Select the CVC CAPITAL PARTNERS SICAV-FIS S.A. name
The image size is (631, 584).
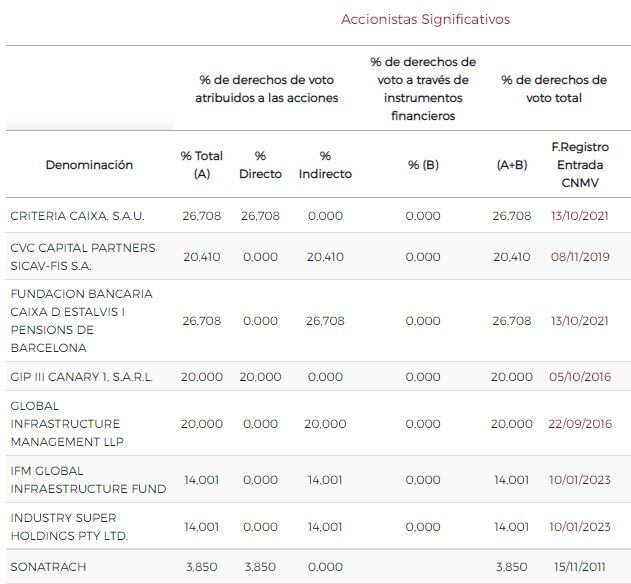click(83, 257)
